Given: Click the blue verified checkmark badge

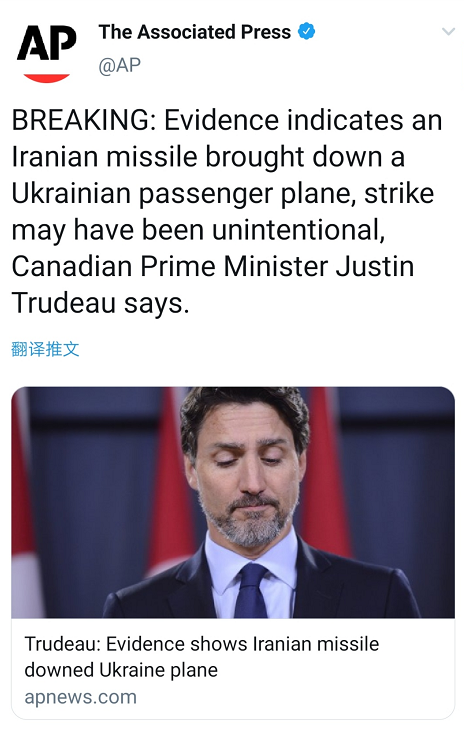Looking at the screenshot, I should tap(307, 31).
